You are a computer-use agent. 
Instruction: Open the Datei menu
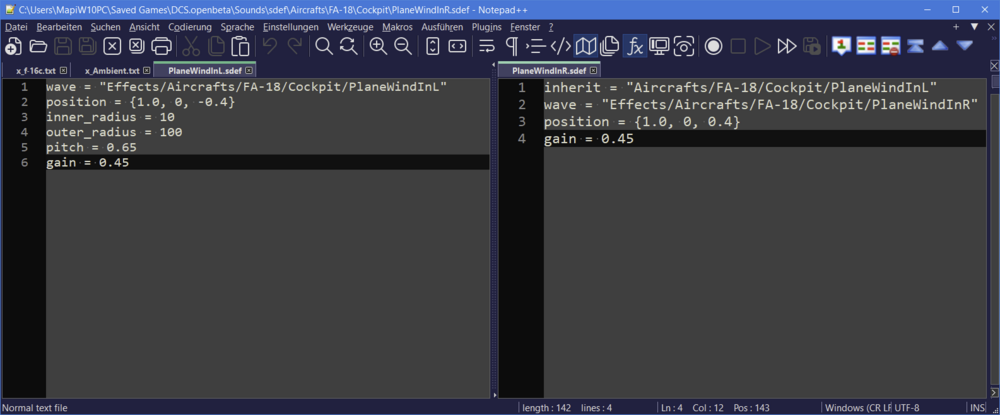[16, 27]
